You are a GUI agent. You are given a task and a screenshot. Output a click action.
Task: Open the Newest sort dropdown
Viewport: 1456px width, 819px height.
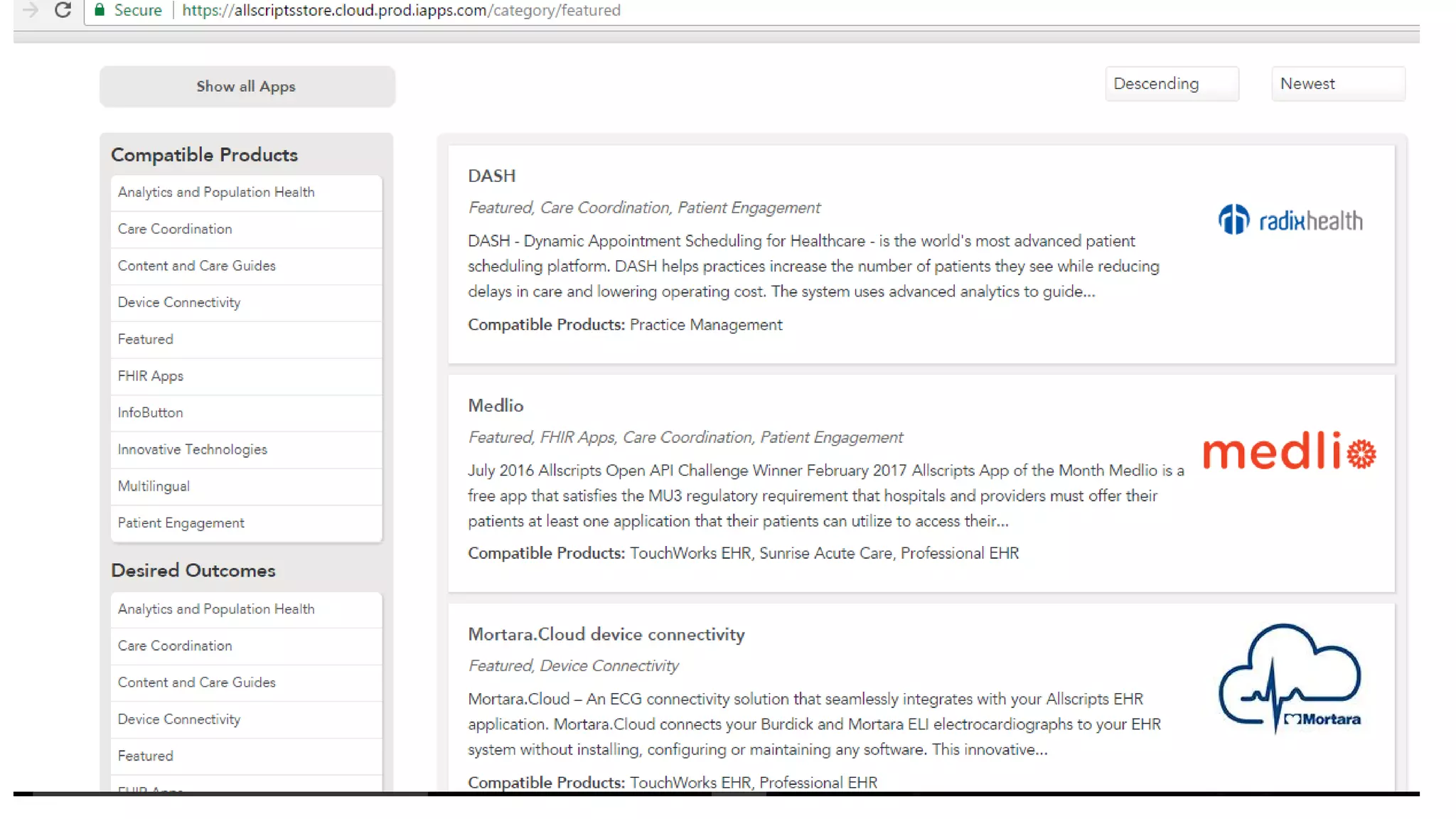1337,84
